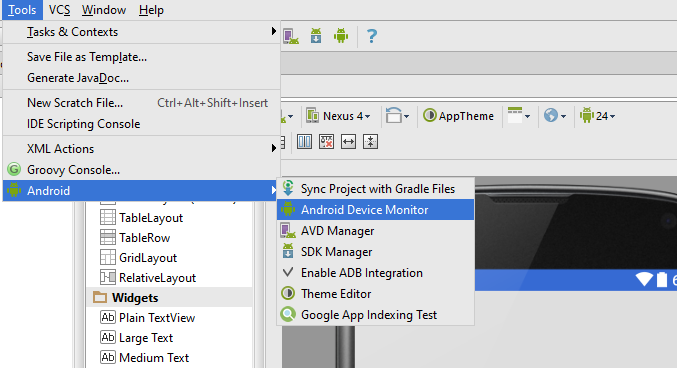Open the Window menu
The image size is (677, 368).
pos(104,10)
